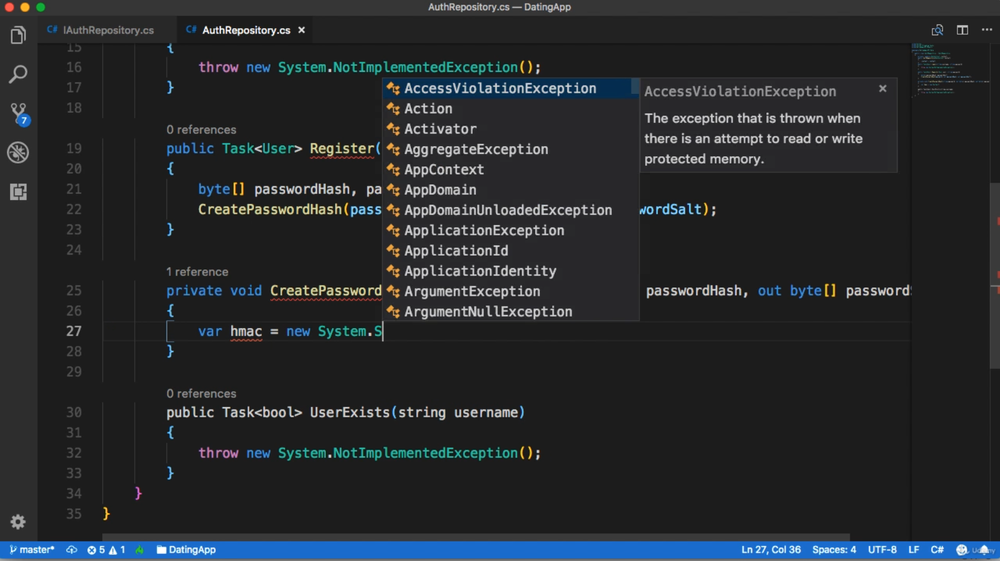Open feedback smiley in status bar

click(x=962, y=550)
